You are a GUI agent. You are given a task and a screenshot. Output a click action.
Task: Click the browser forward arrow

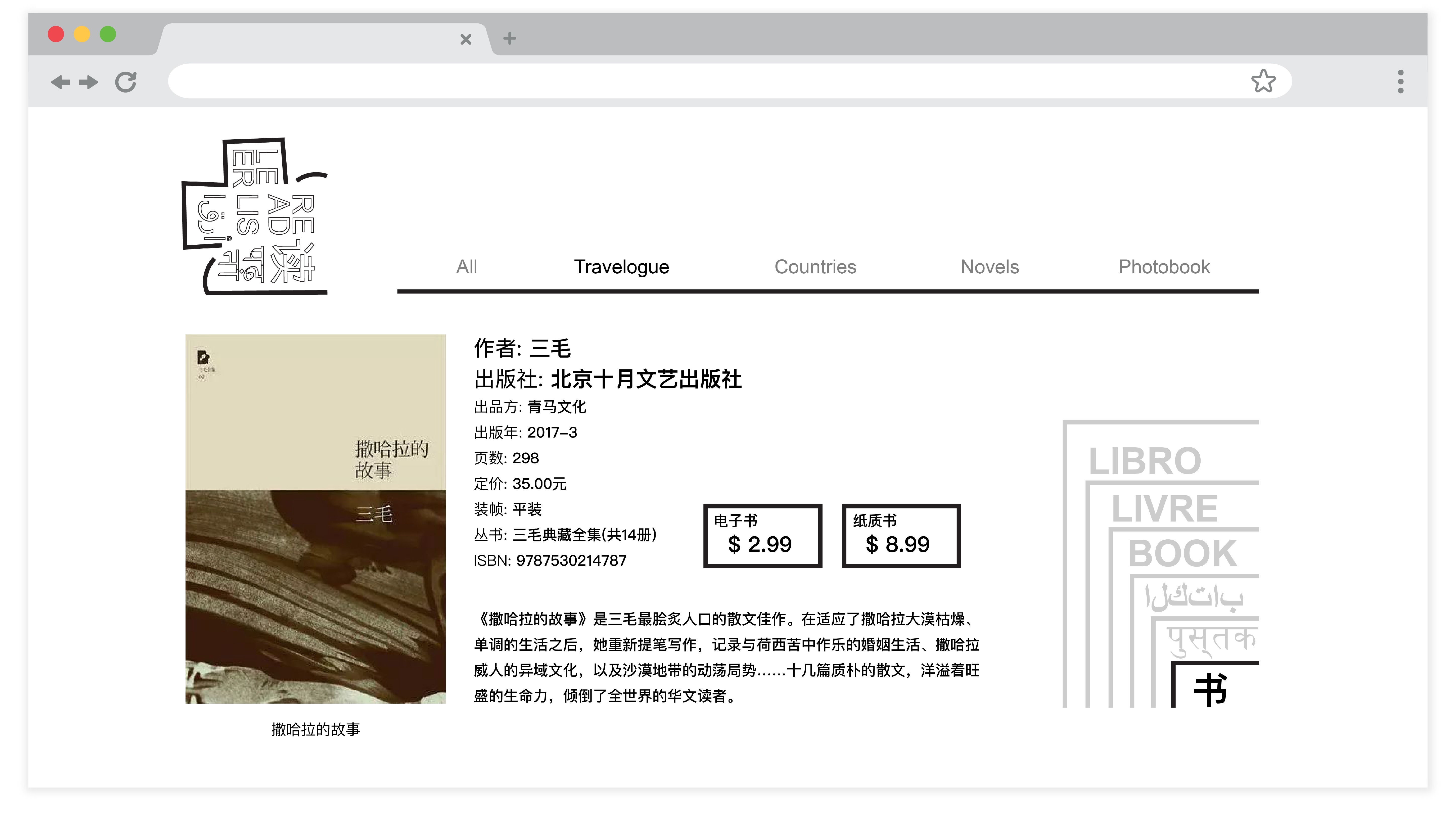[89, 82]
